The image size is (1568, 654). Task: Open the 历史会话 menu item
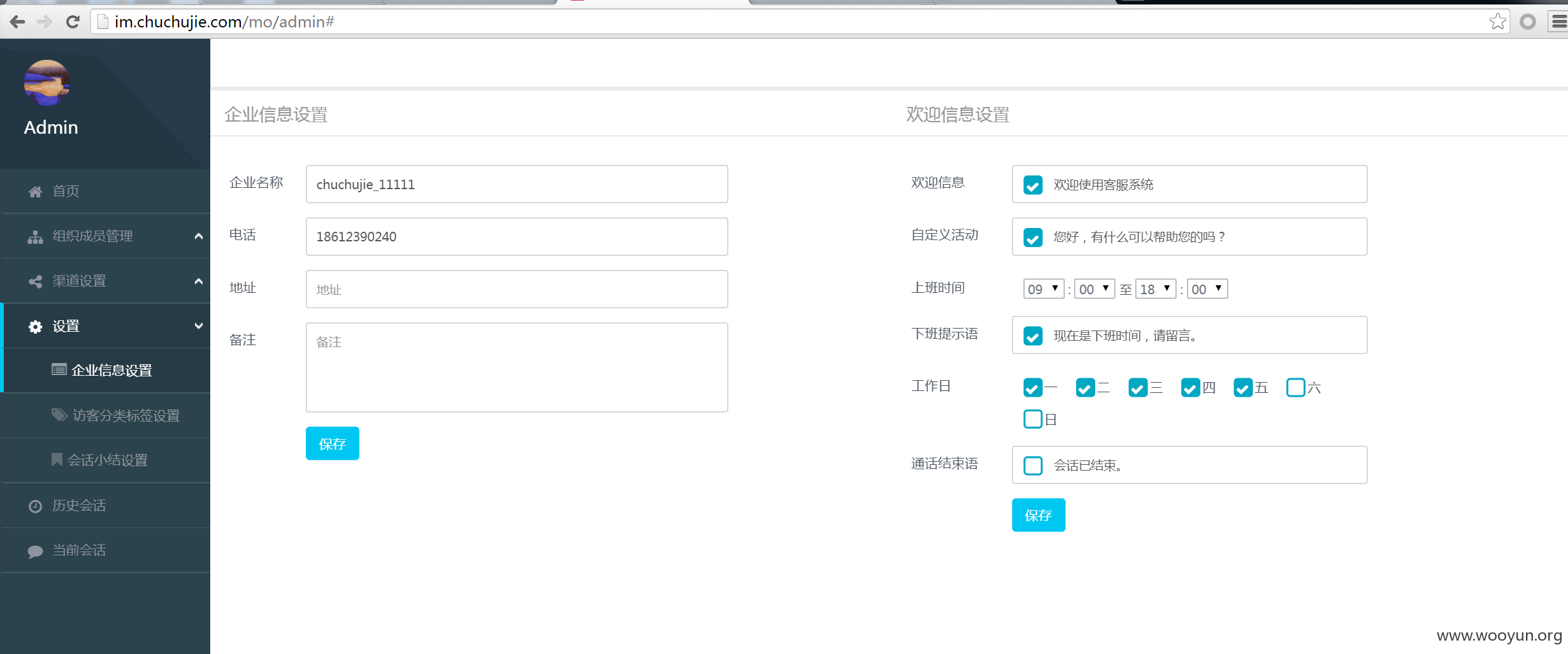pyautogui.click(x=105, y=505)
